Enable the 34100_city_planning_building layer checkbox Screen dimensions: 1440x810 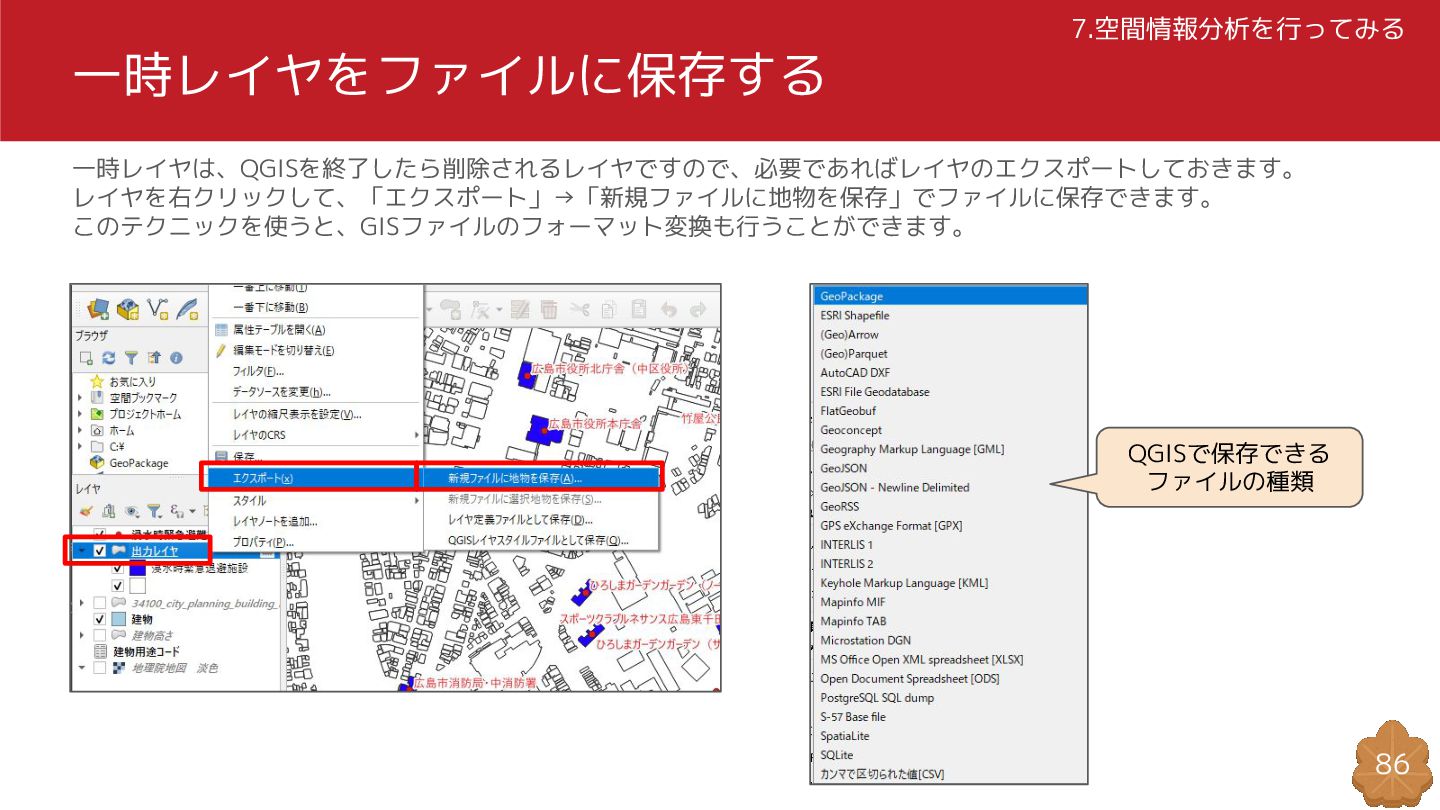[99, 603]
